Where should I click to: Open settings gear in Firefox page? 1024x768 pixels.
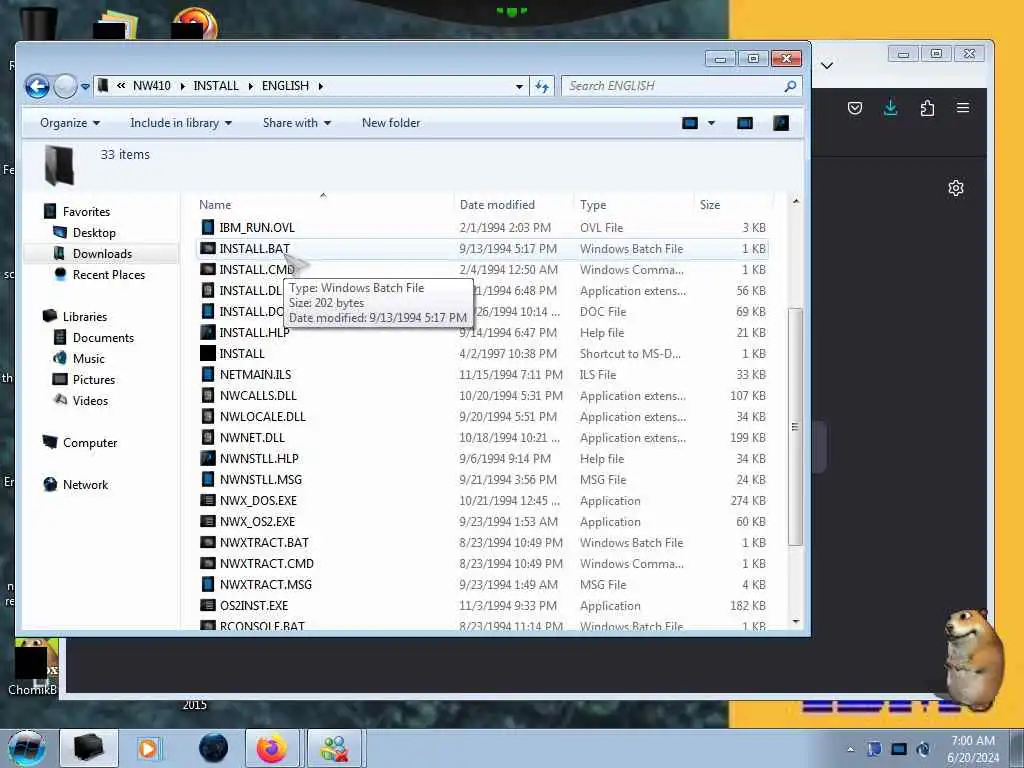tap(956, 188)
